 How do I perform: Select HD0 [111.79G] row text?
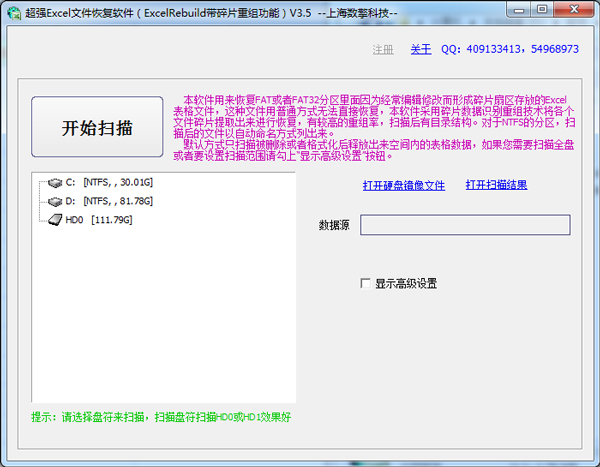point(99,220)
